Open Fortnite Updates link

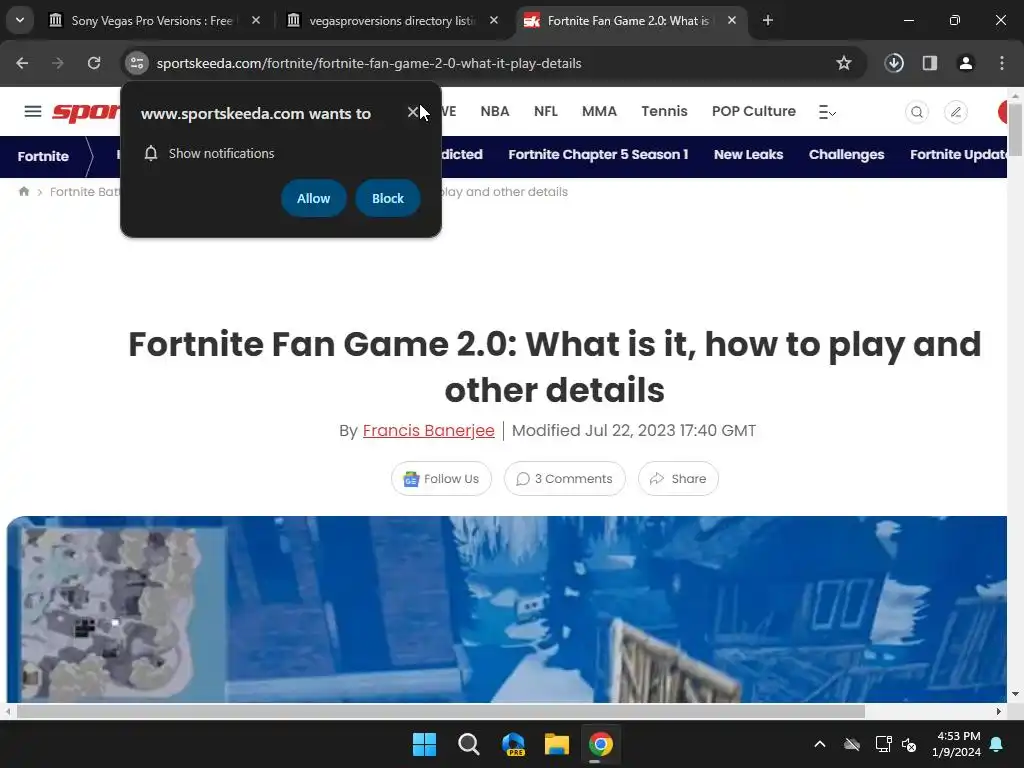click(958, 155)
